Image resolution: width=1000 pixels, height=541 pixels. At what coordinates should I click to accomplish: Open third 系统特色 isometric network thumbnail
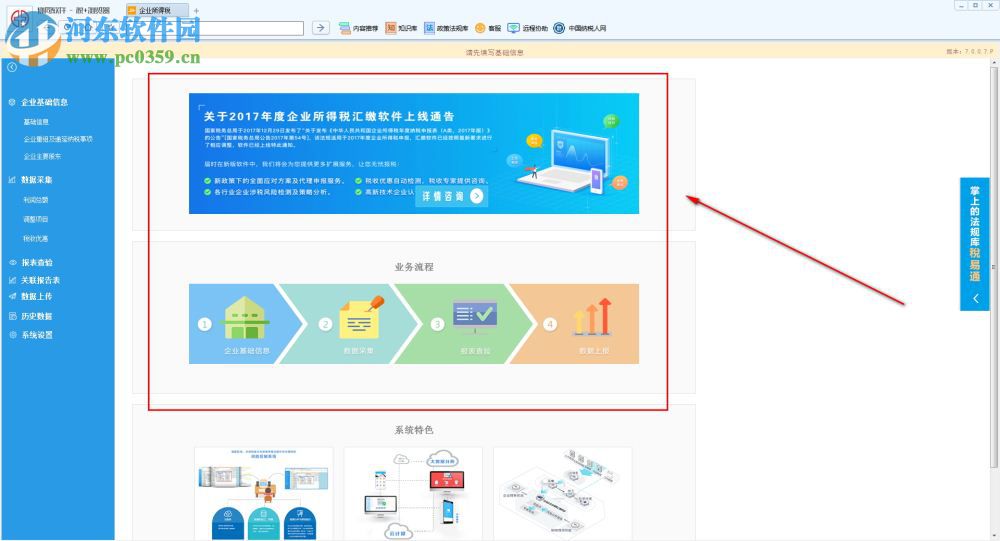pyautogui.click(x=562, y=494)
